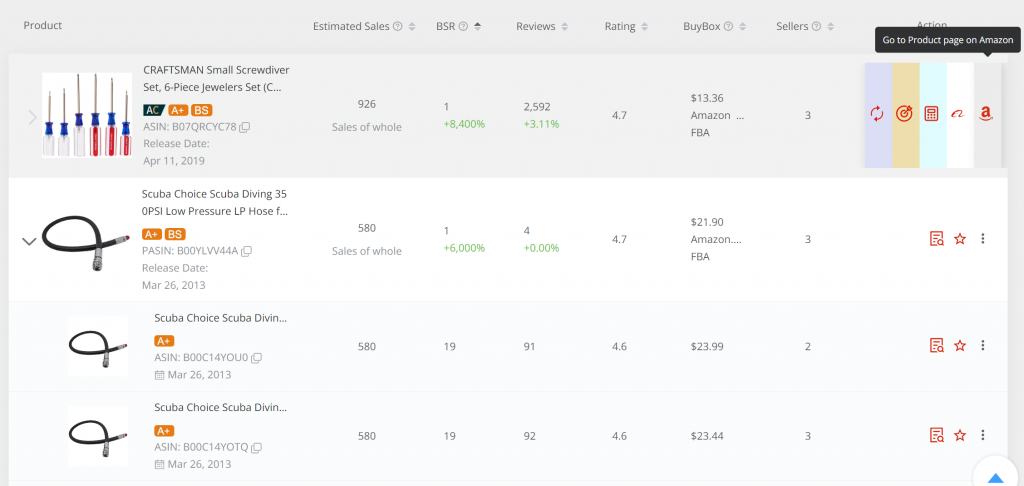
Task: Star the B00C14YOTQ variation row
Action: point(959,435)
